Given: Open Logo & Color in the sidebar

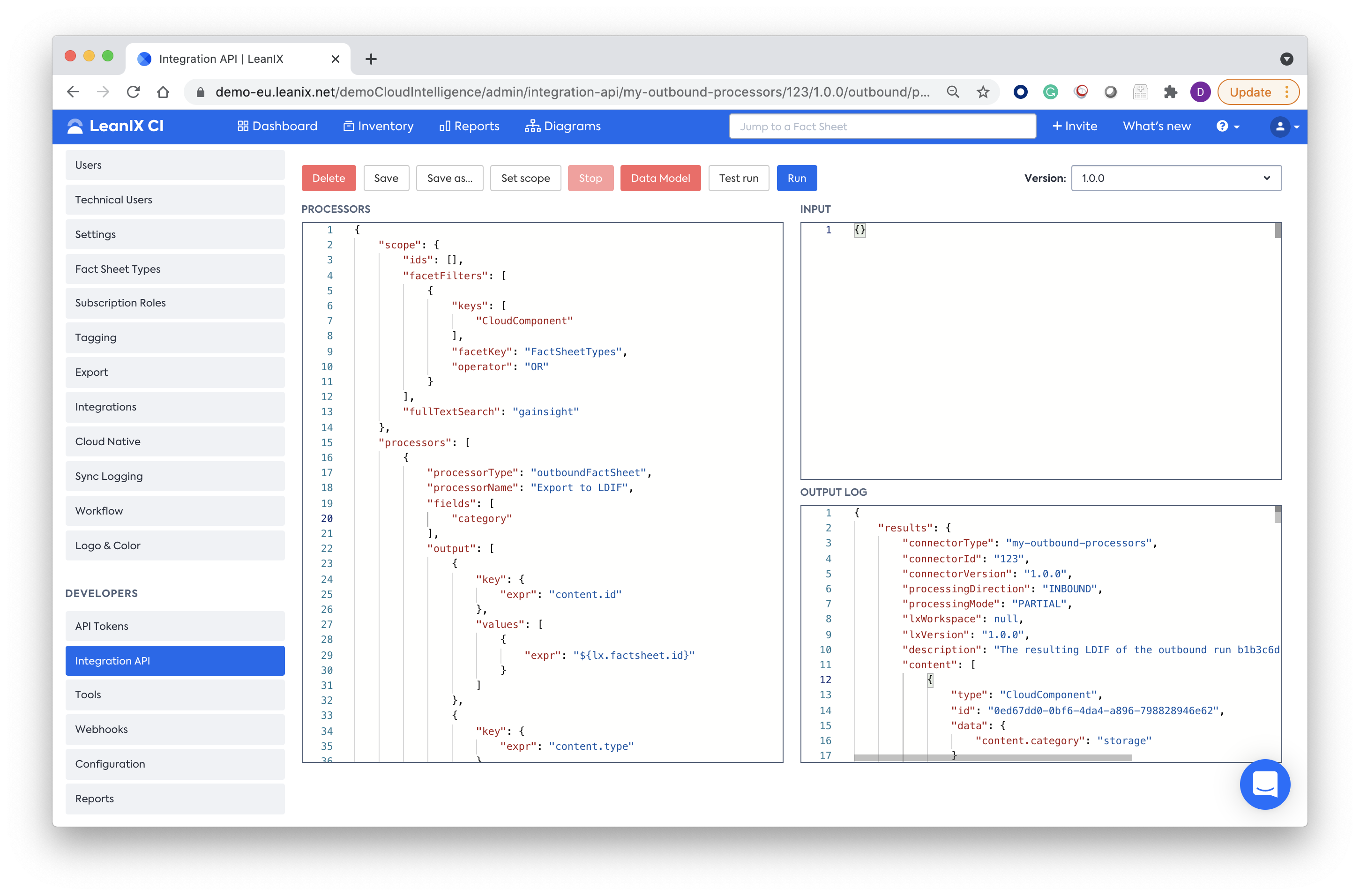Looking at the screenshot, I should [175, 546].
